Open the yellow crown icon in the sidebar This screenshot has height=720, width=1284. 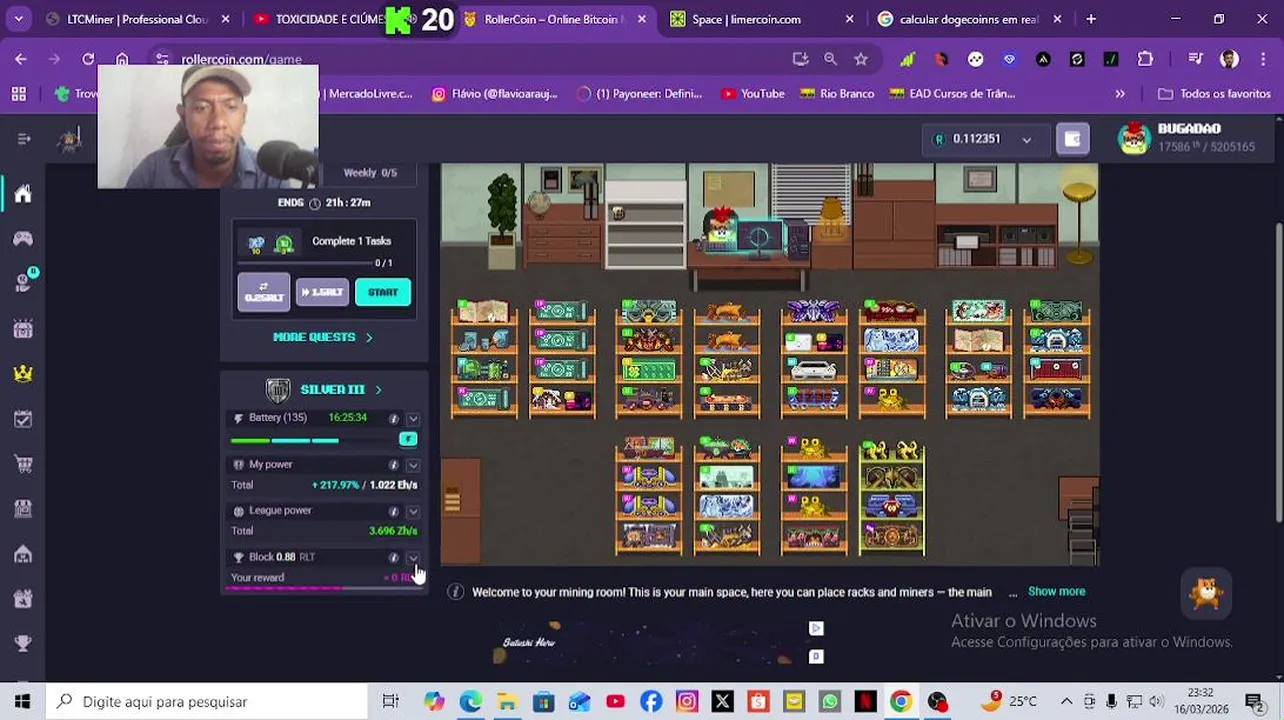(22, 373)
